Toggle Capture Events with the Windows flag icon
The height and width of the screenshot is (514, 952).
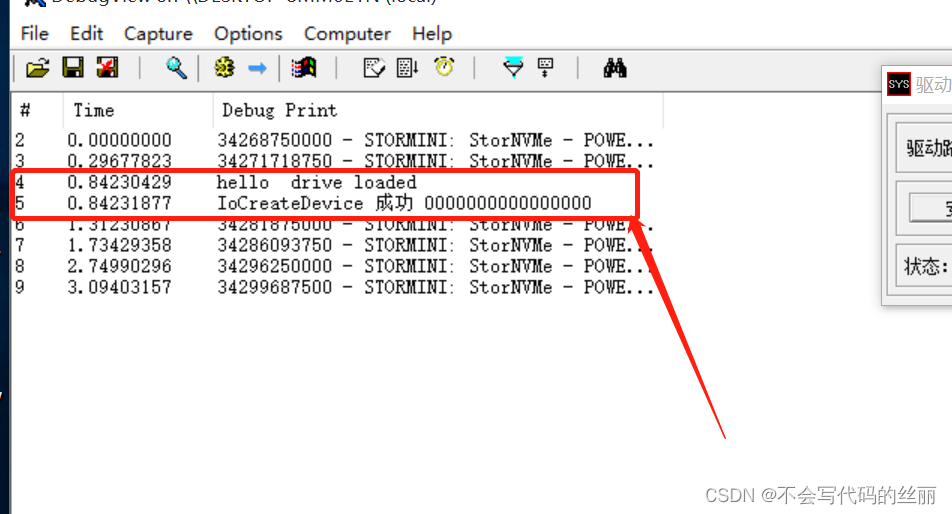(x=304, y=67)
